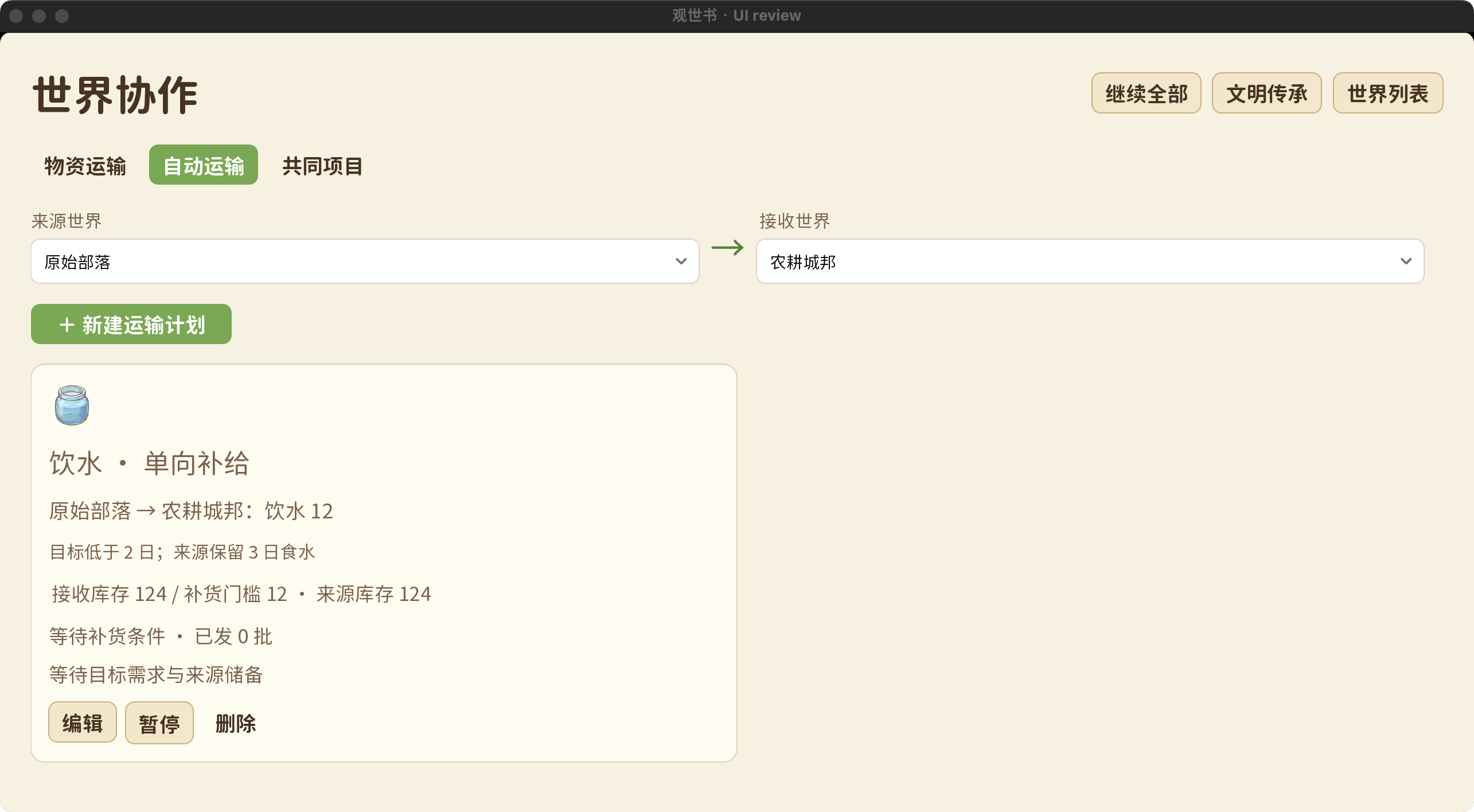Delete the 饮水 plan via 删除

point(236,723)
